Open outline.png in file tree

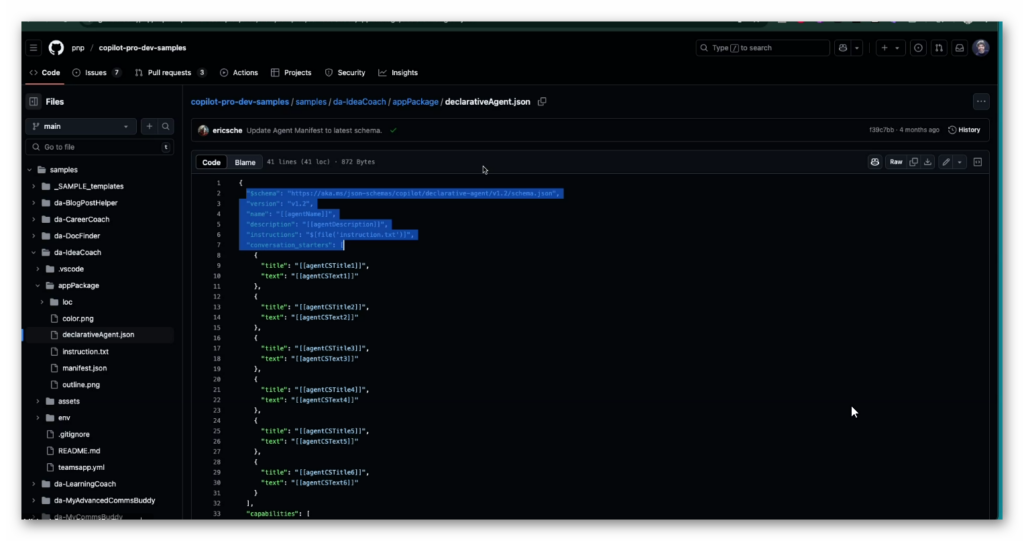81,385
